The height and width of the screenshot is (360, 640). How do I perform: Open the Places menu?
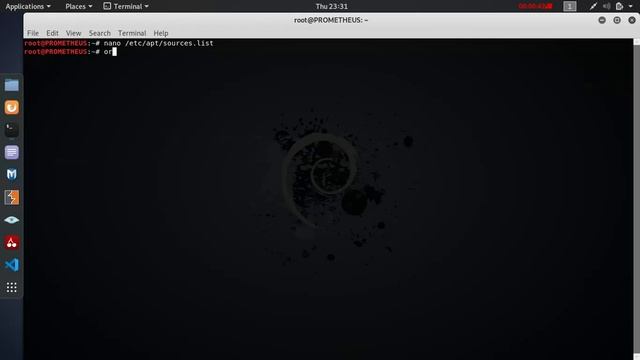pos(78,6)
